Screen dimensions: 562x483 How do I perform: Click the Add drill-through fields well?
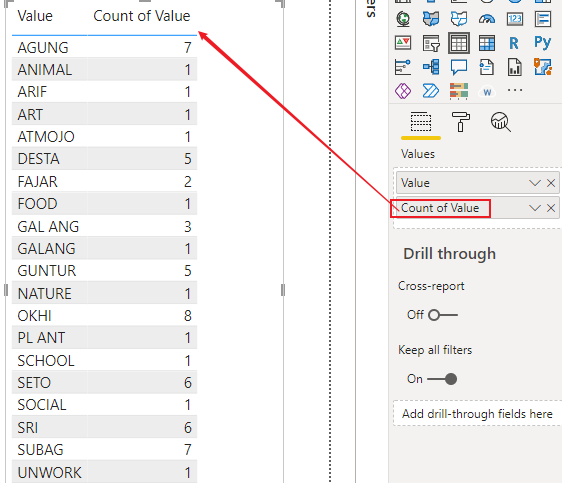tap(477, 414)
